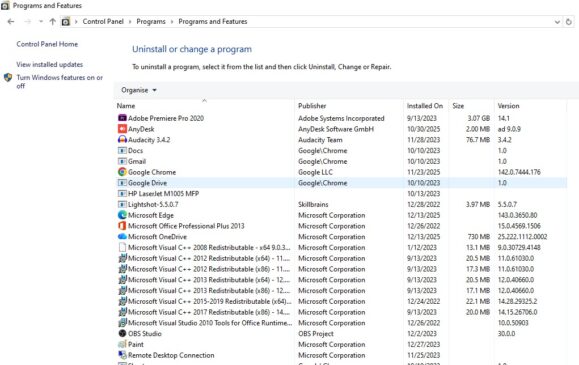The image size is (579, 365).
Task: Click the Microsoft OneDrive cloud icon
Action: pos(122,236)
